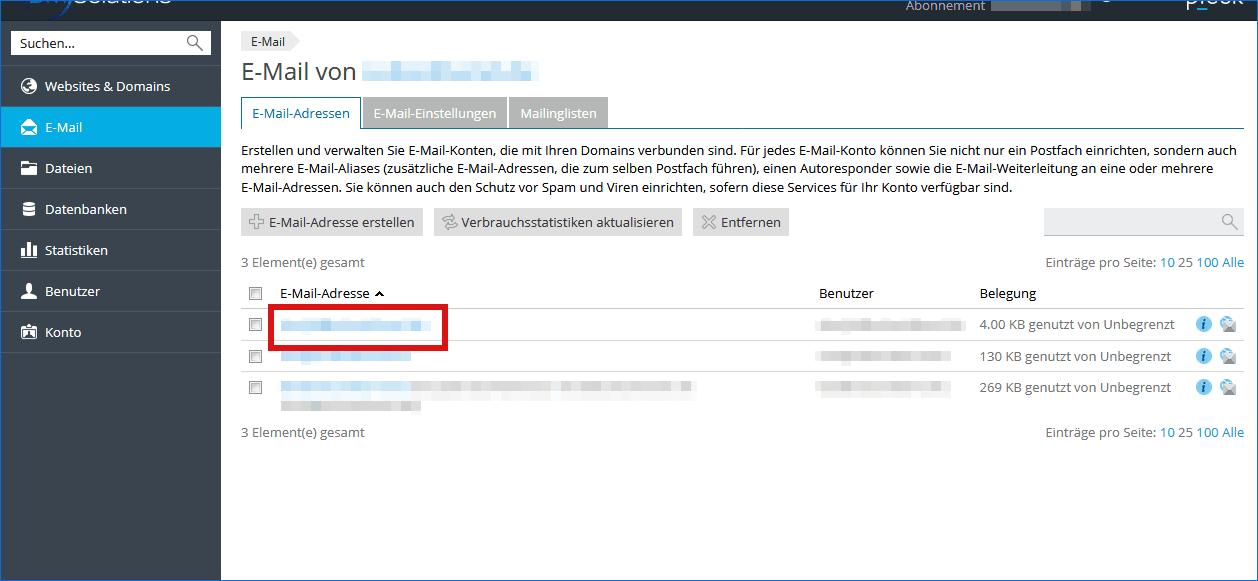Open webmail icon in 130 KB row
Screen dimensions: 1258x581
click(1228, 356)
